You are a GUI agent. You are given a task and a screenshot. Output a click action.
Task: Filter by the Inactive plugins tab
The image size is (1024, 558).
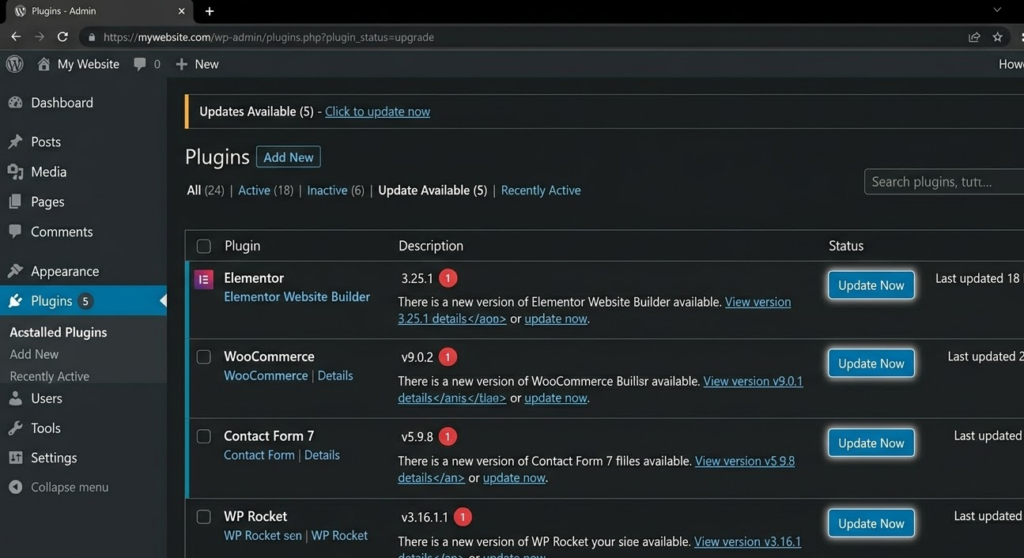pos(327,190)
